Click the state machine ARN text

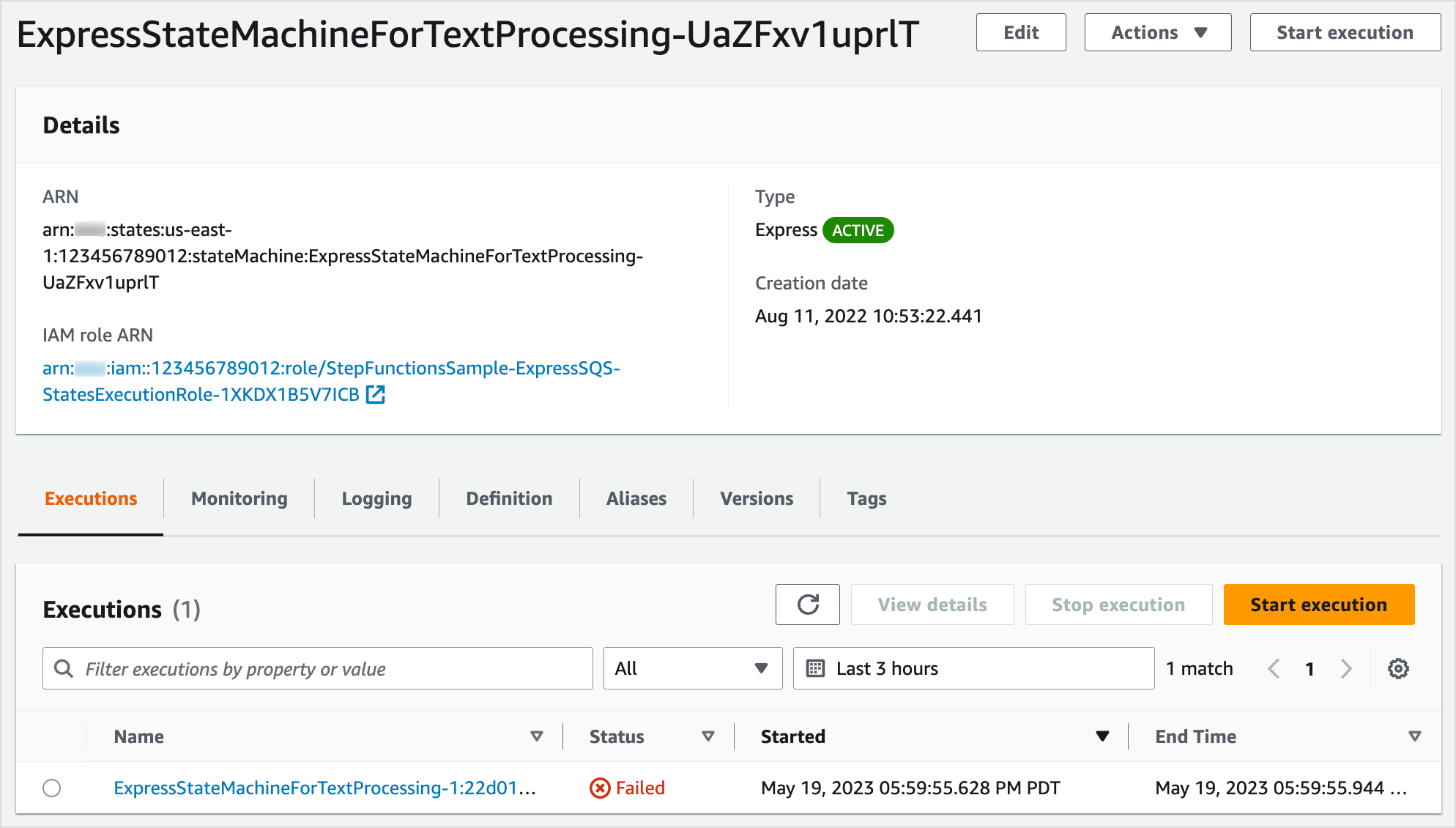(343, 256)
